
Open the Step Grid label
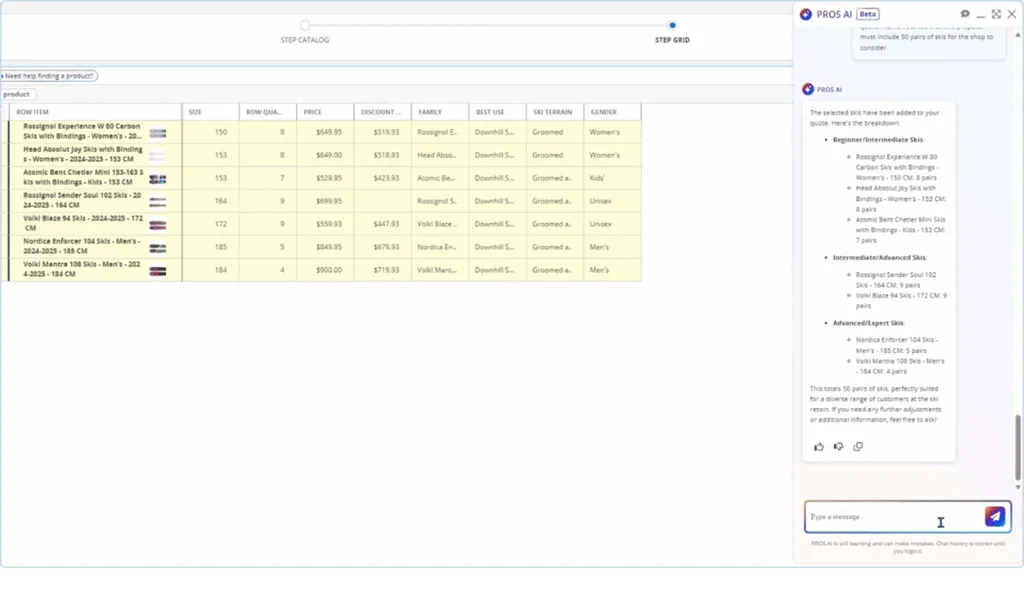(672, 40)
